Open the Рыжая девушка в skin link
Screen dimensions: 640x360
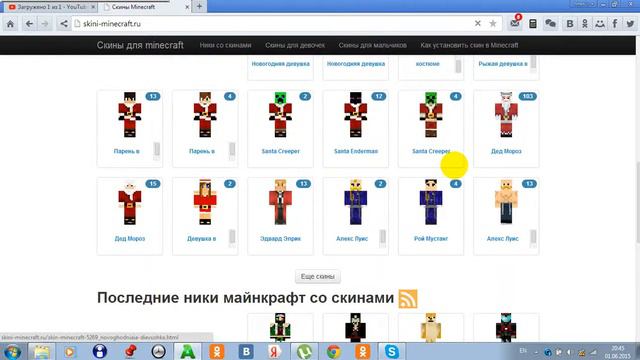tap(503, 64)
